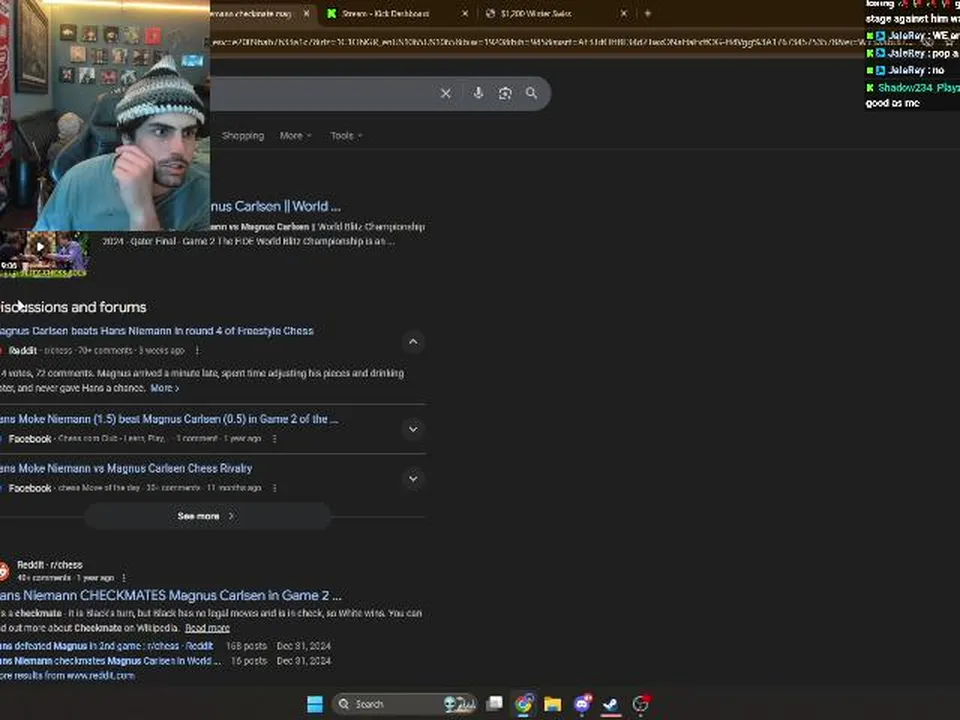Image resolution: width=960 pixels, height=720 pixels.
Task: Click the Windows taskbar Search box
Action: click(404, 704)
